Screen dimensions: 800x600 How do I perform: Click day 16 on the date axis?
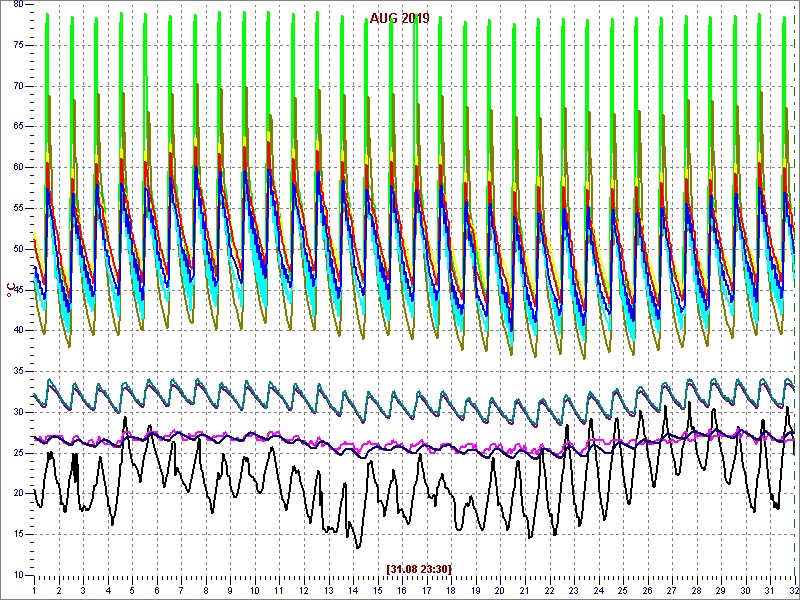point(402,590)
